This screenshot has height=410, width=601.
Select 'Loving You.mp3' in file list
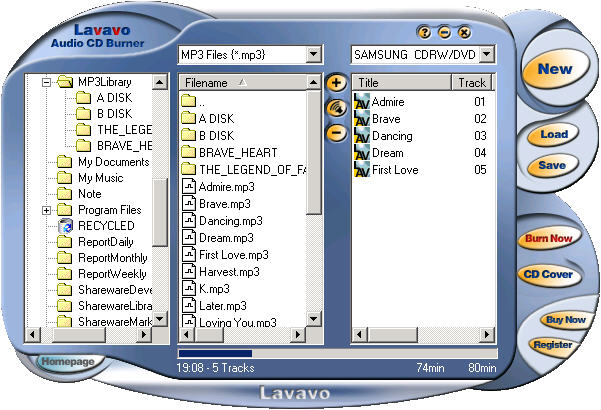tap(238, 323)
